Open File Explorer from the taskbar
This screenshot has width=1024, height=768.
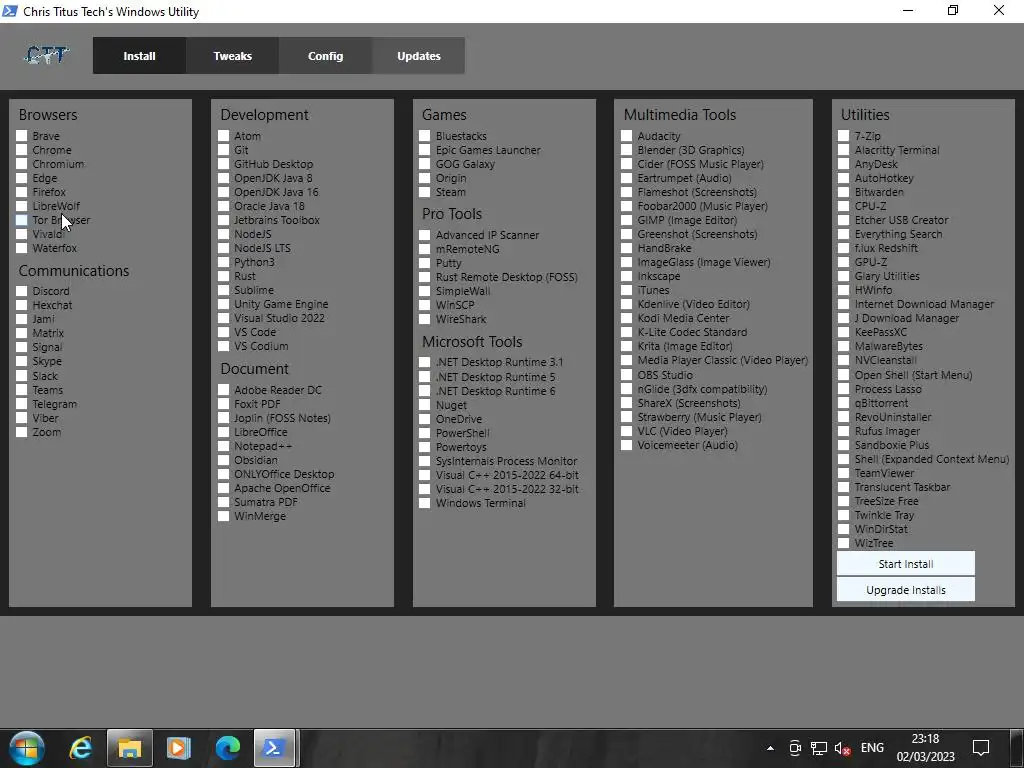pyautogui.click(x=129, y=748)
